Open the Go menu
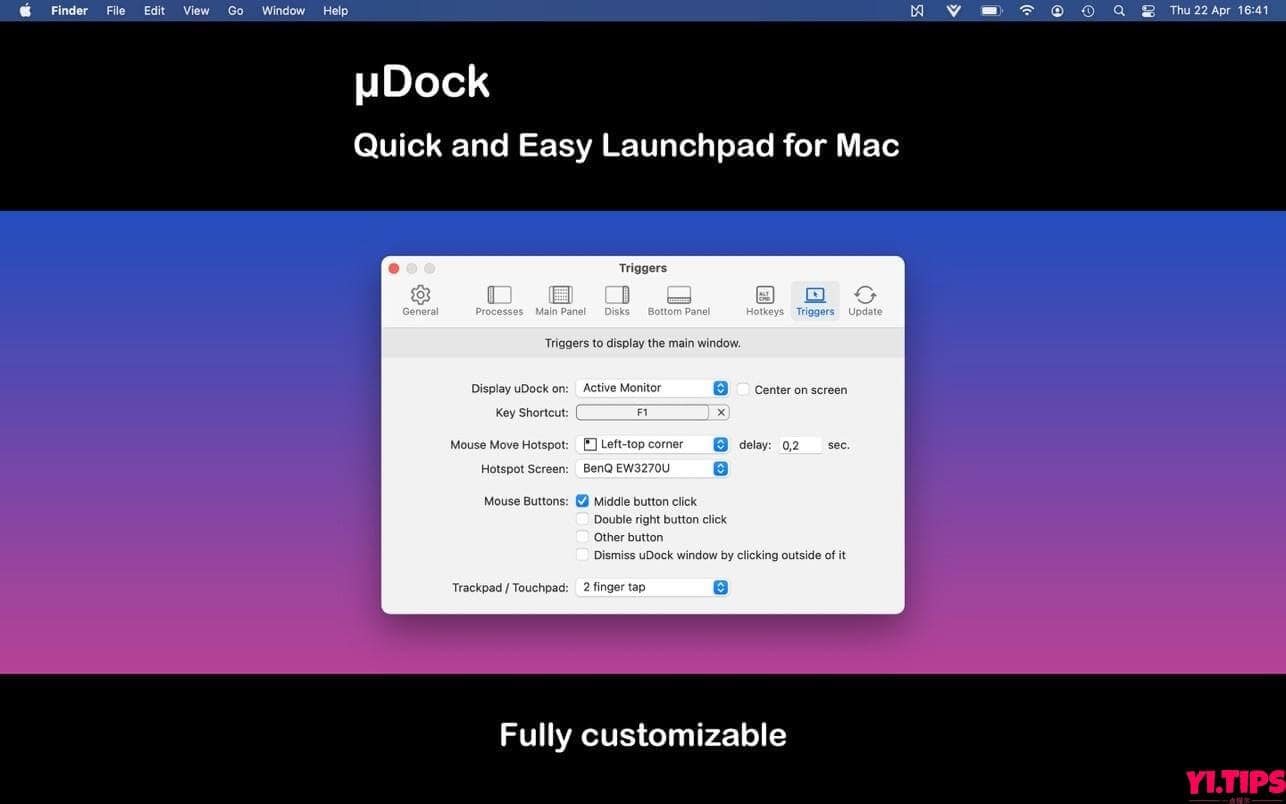 point(235,10)
